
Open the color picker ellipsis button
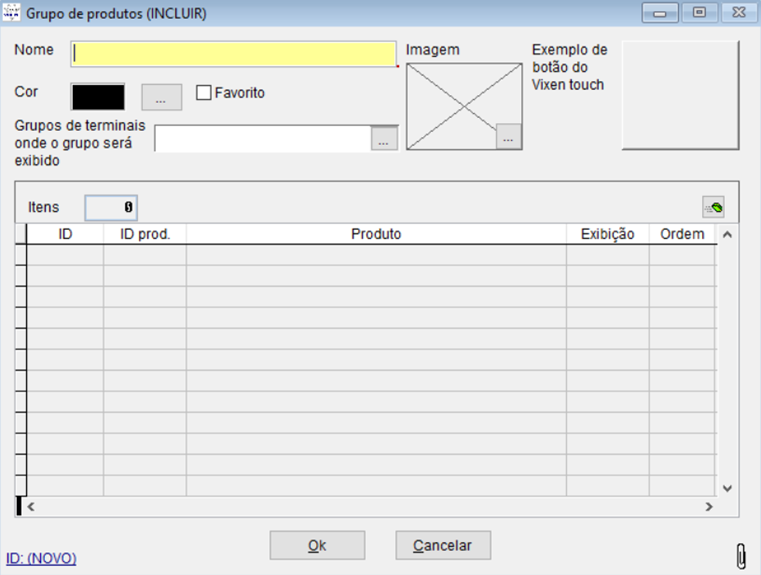[x=161, y=97]
